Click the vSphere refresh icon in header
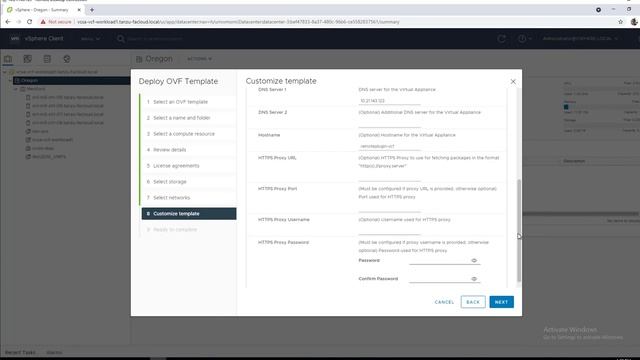640x360 pixels. tap(502, 38)
